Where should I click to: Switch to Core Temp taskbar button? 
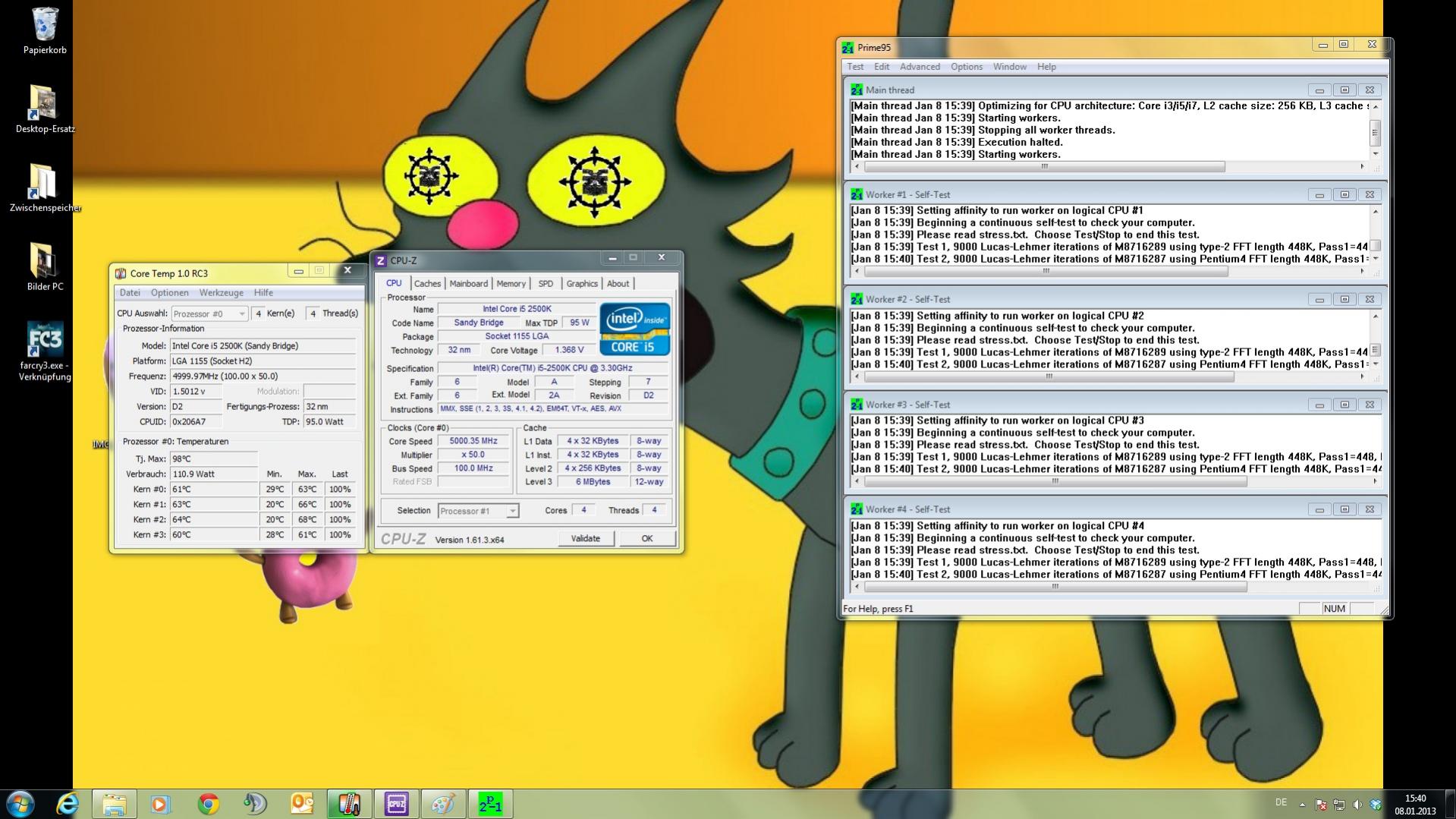tap(349, 804)
